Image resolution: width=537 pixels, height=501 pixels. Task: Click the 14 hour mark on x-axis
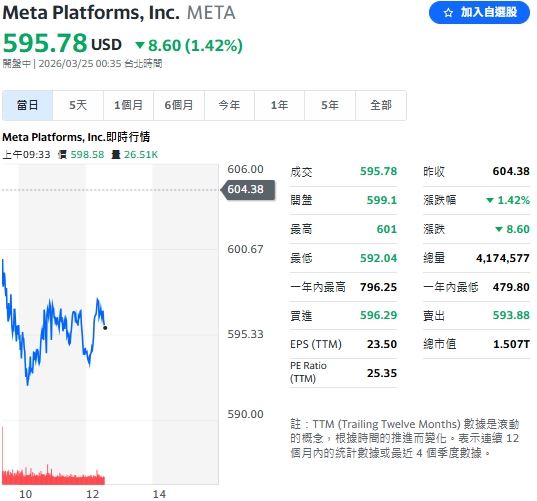coord(159,494)
